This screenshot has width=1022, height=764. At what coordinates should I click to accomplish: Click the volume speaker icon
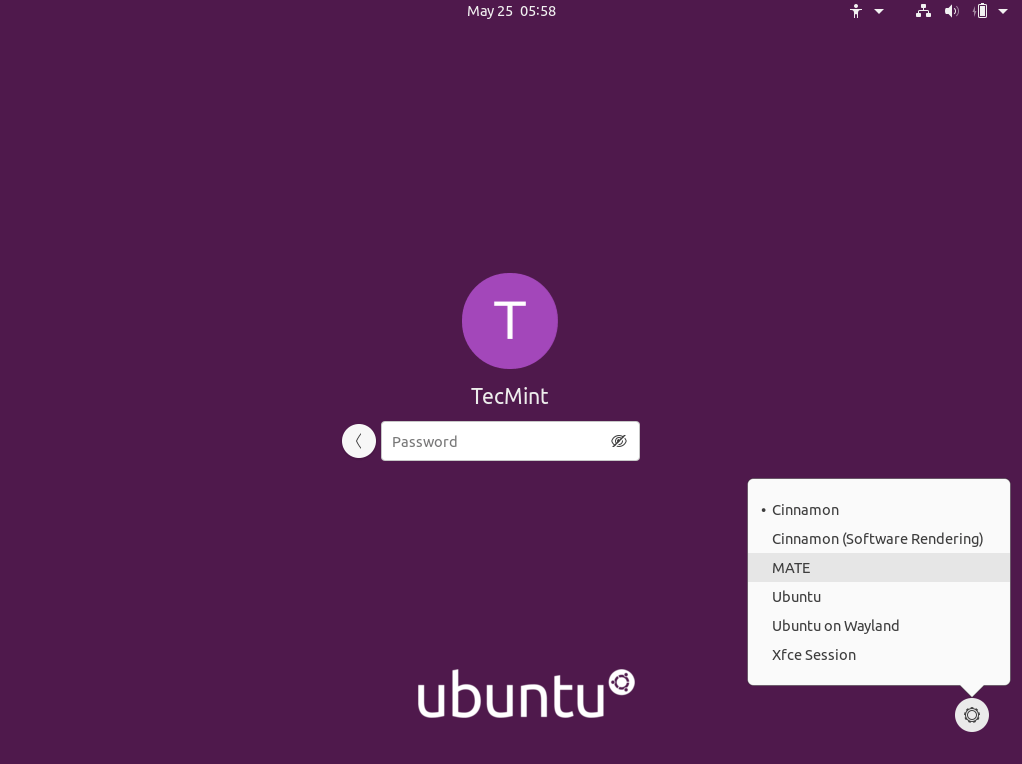(952, 11)
